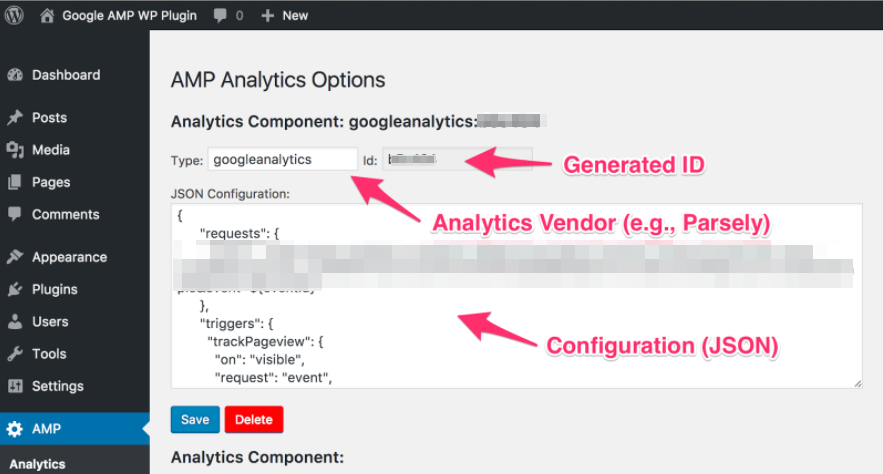Click the plus icon next to New
883x474 pixels.
tap(267, 16)
